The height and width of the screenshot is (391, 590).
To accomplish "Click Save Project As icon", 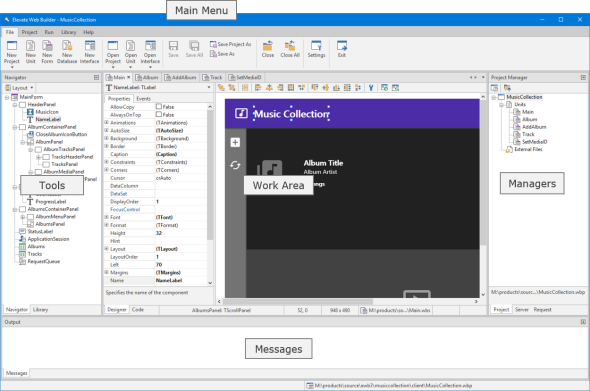I will (213, 44).
